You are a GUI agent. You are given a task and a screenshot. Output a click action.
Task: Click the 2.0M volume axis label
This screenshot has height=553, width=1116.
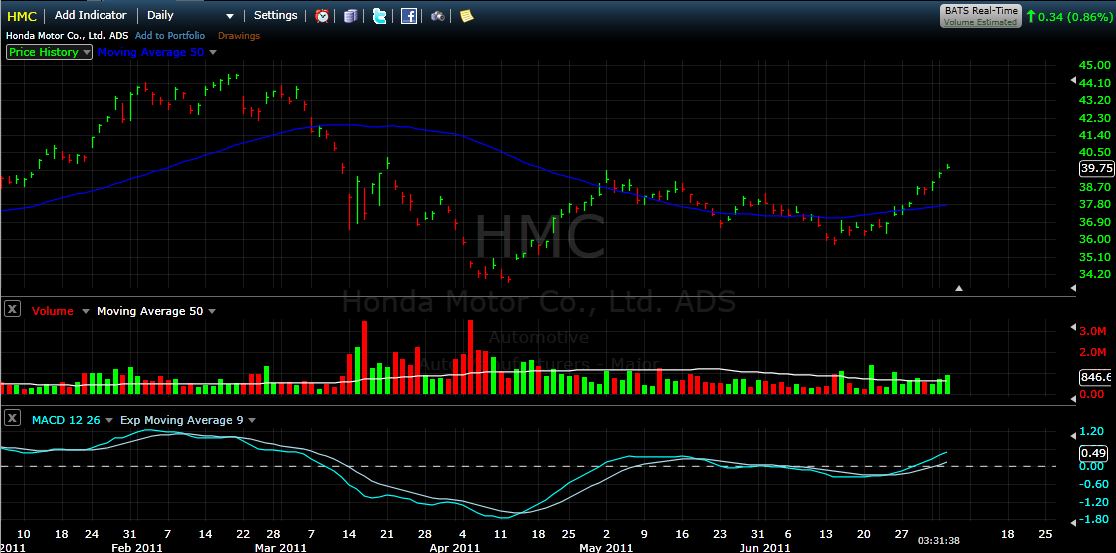1095,352
